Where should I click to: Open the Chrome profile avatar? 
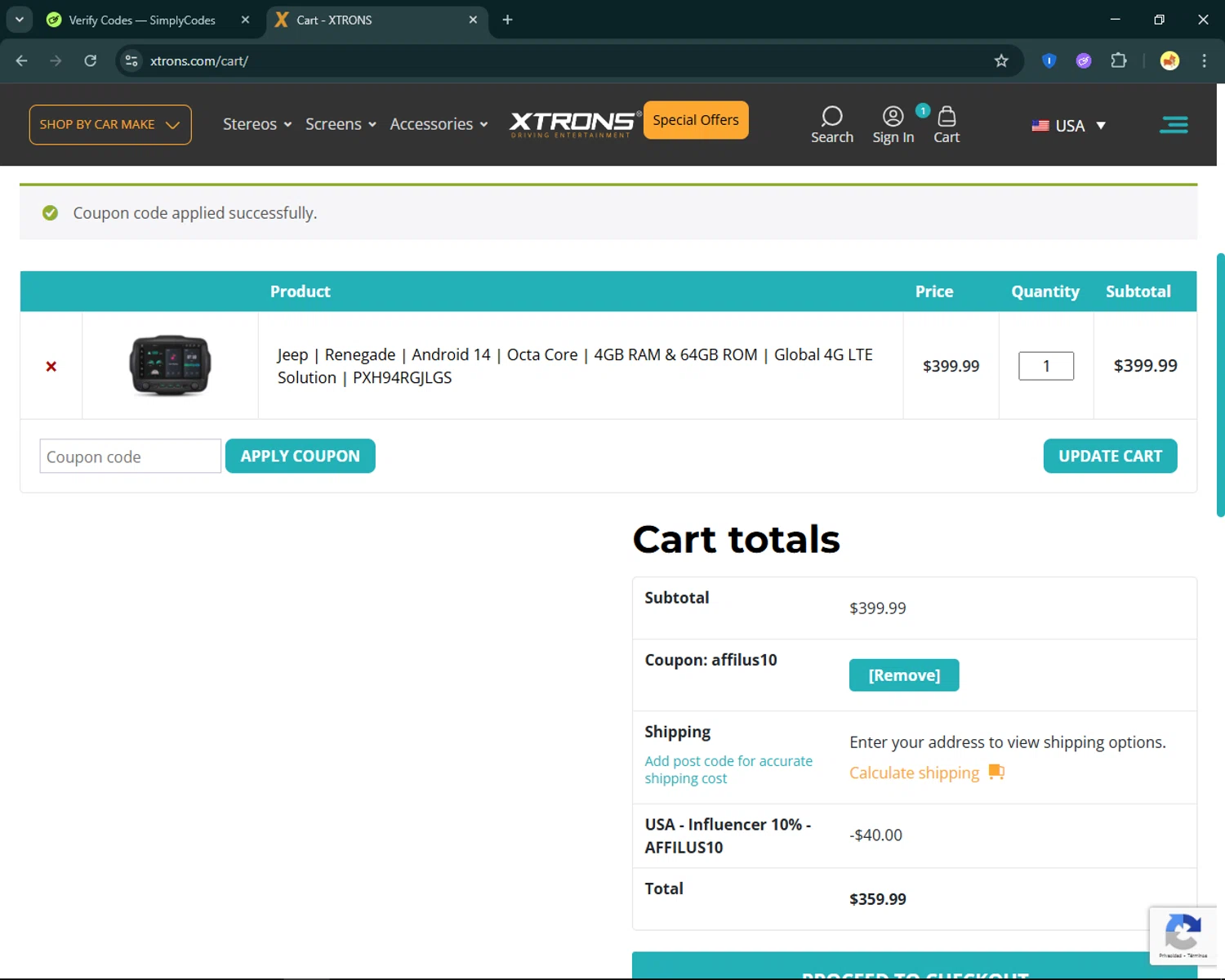(x=1169, y=60)
